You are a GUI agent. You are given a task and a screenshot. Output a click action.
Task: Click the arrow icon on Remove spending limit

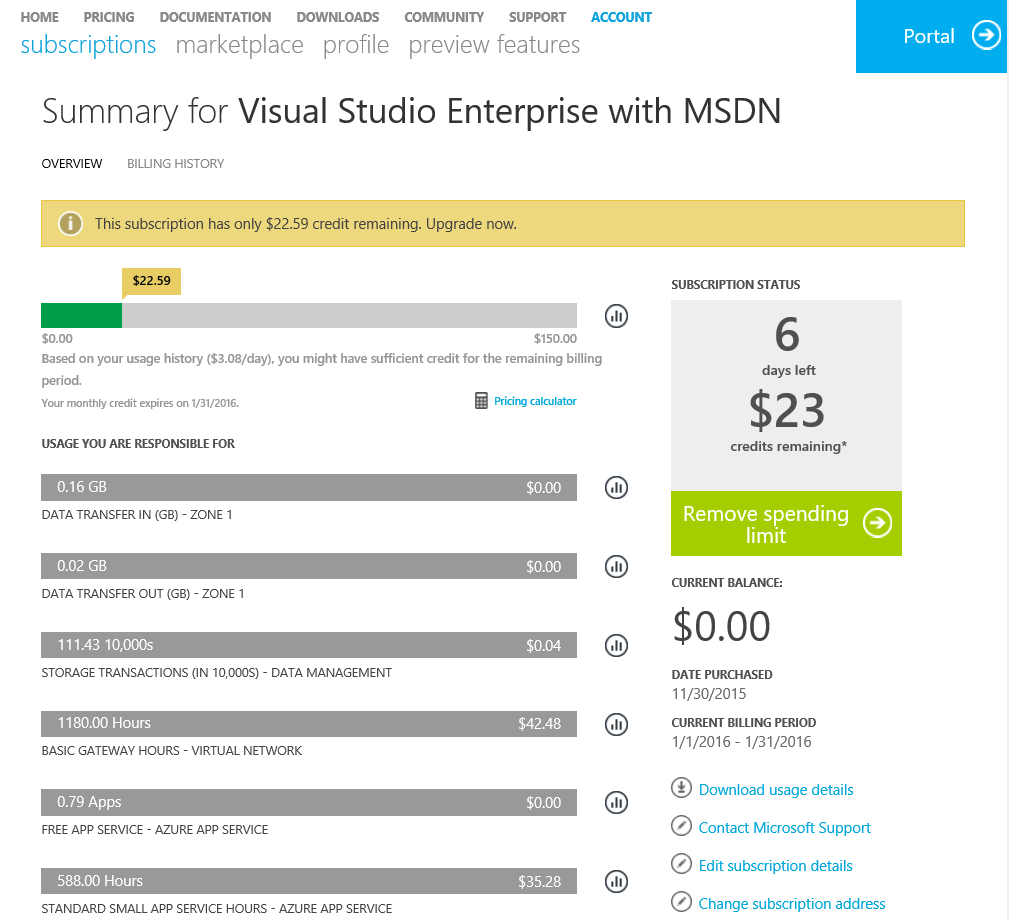point(878,523)
